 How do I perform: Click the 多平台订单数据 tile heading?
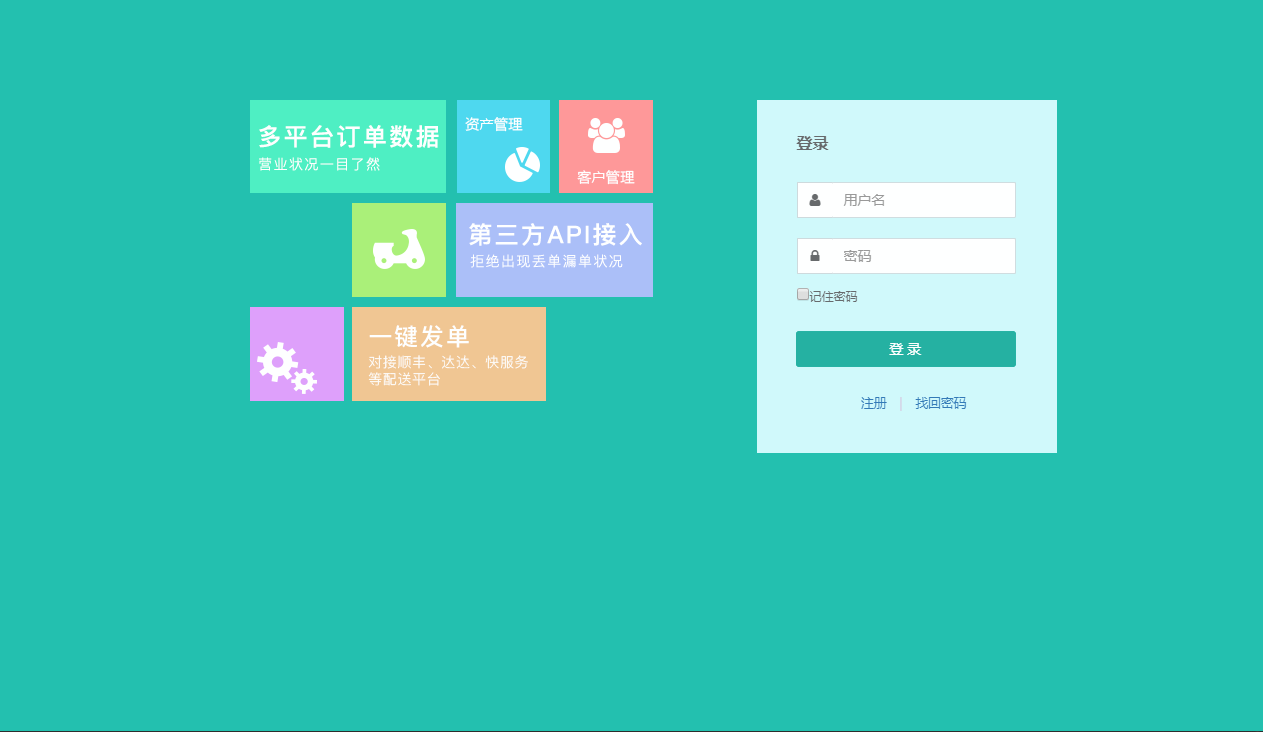349,137
